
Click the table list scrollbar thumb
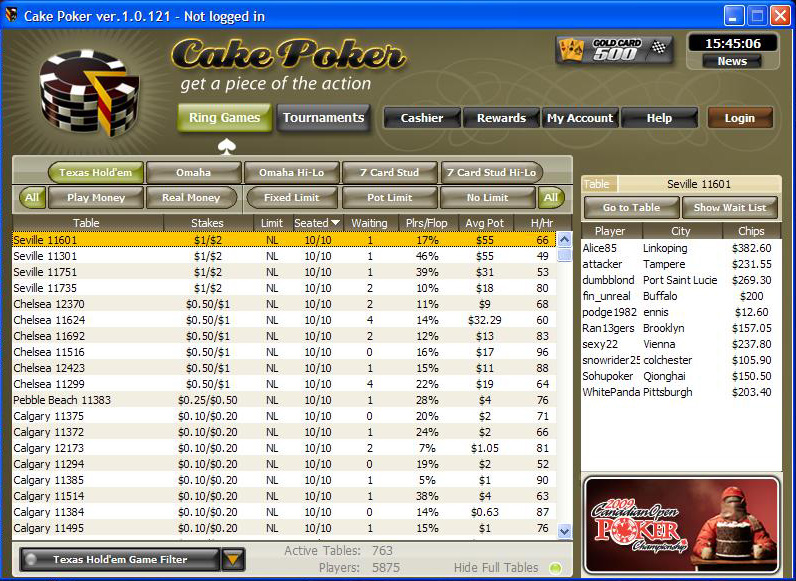(x=565, y=254)
